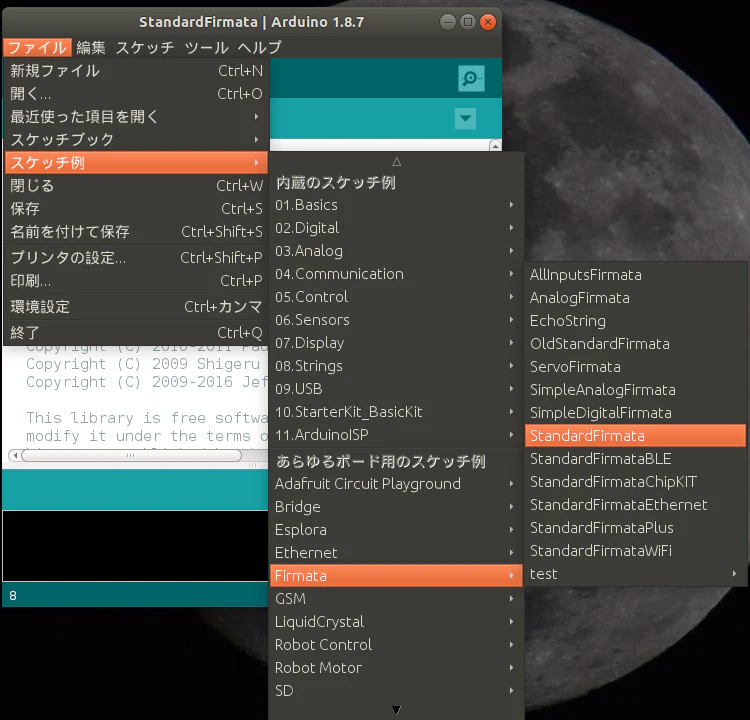The height and width of the screenshot is (720, 750).
Task: Open 環境設定 preferences entry
Action: click(136, 307)
